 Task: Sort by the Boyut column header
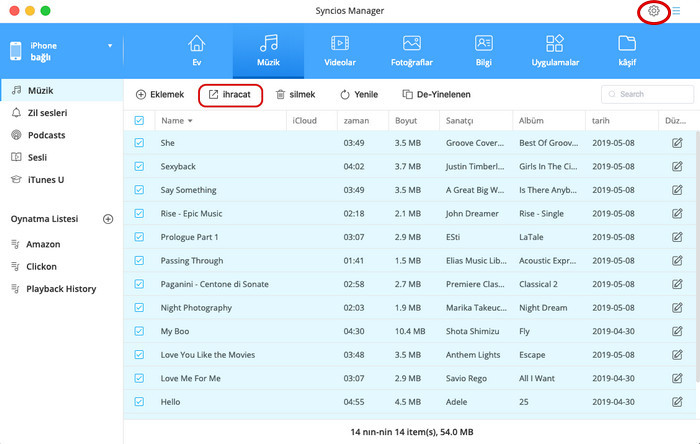click(414, 120)
